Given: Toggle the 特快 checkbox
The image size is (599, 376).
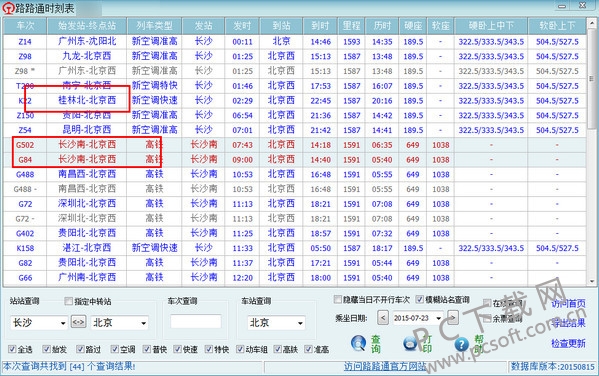Looking at the screenshot, I should 208,349.
